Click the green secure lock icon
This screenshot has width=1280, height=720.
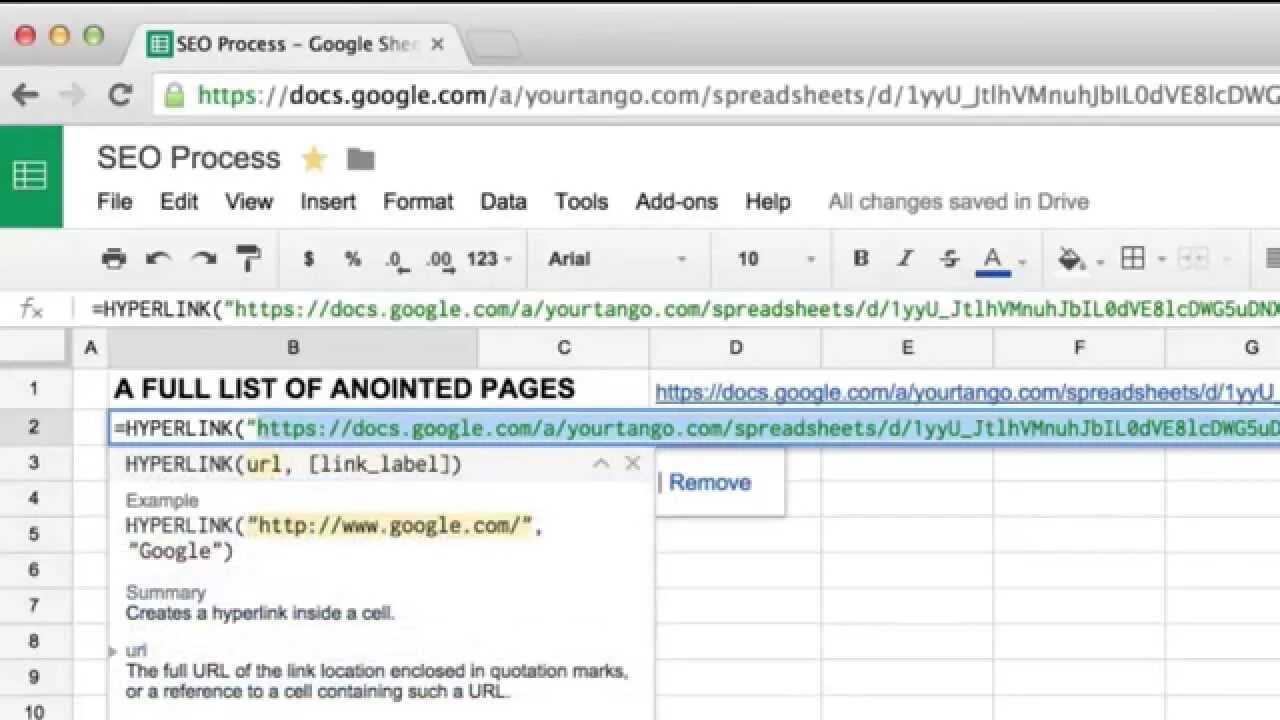click(174, 95)
